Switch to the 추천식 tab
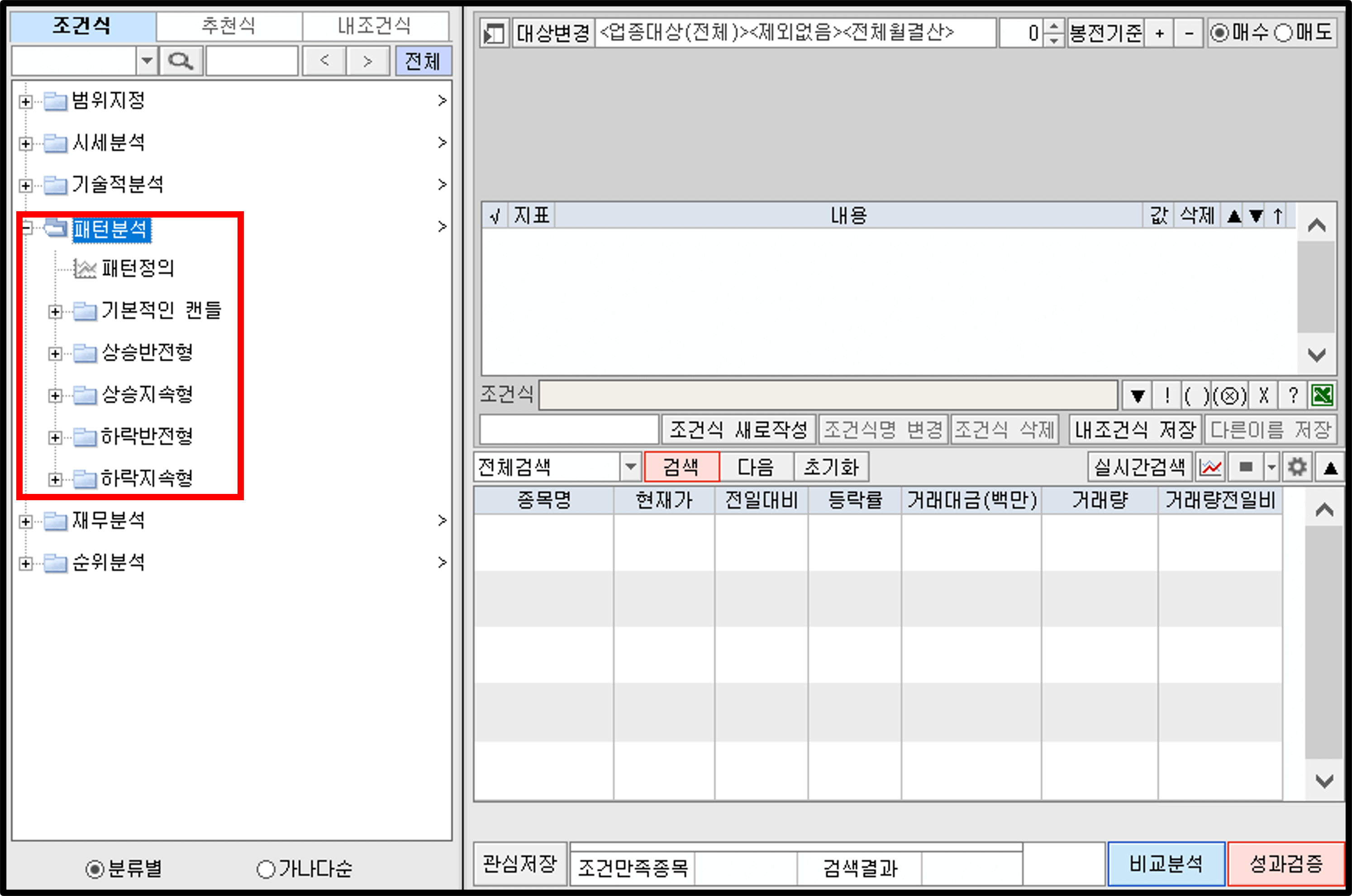The width and height of the screenshot is (1352, 896). 229,26
